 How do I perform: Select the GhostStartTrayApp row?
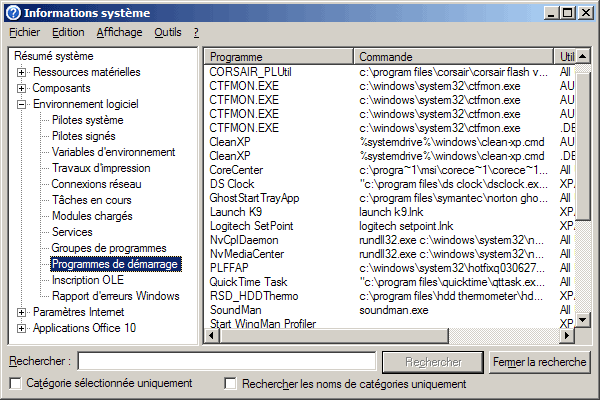(256, 198)
